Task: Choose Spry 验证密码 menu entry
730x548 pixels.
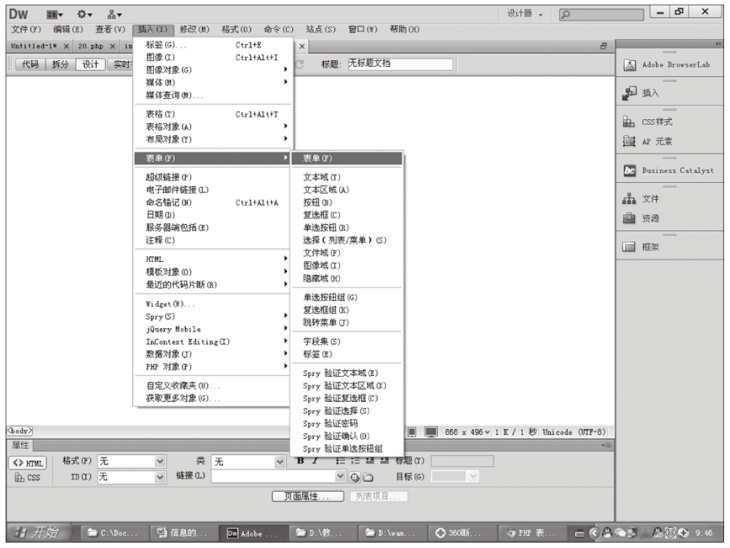Action: pos(346,424)
